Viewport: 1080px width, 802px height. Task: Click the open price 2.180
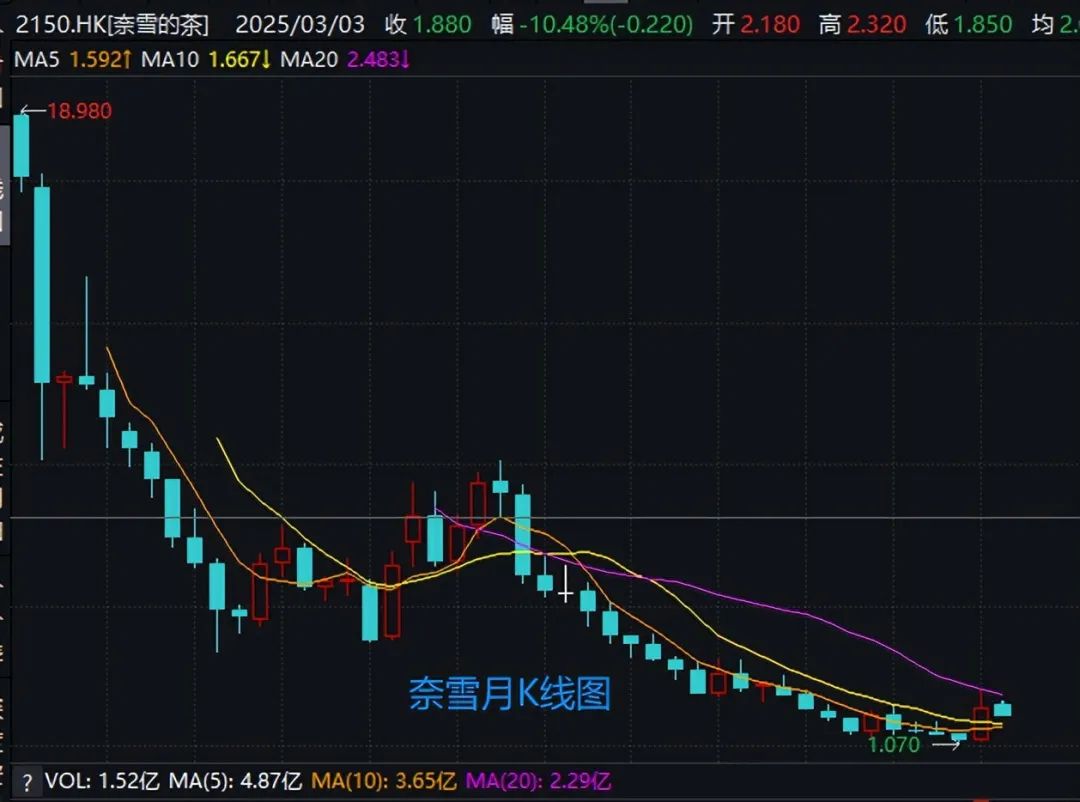(x=770, y=25)
